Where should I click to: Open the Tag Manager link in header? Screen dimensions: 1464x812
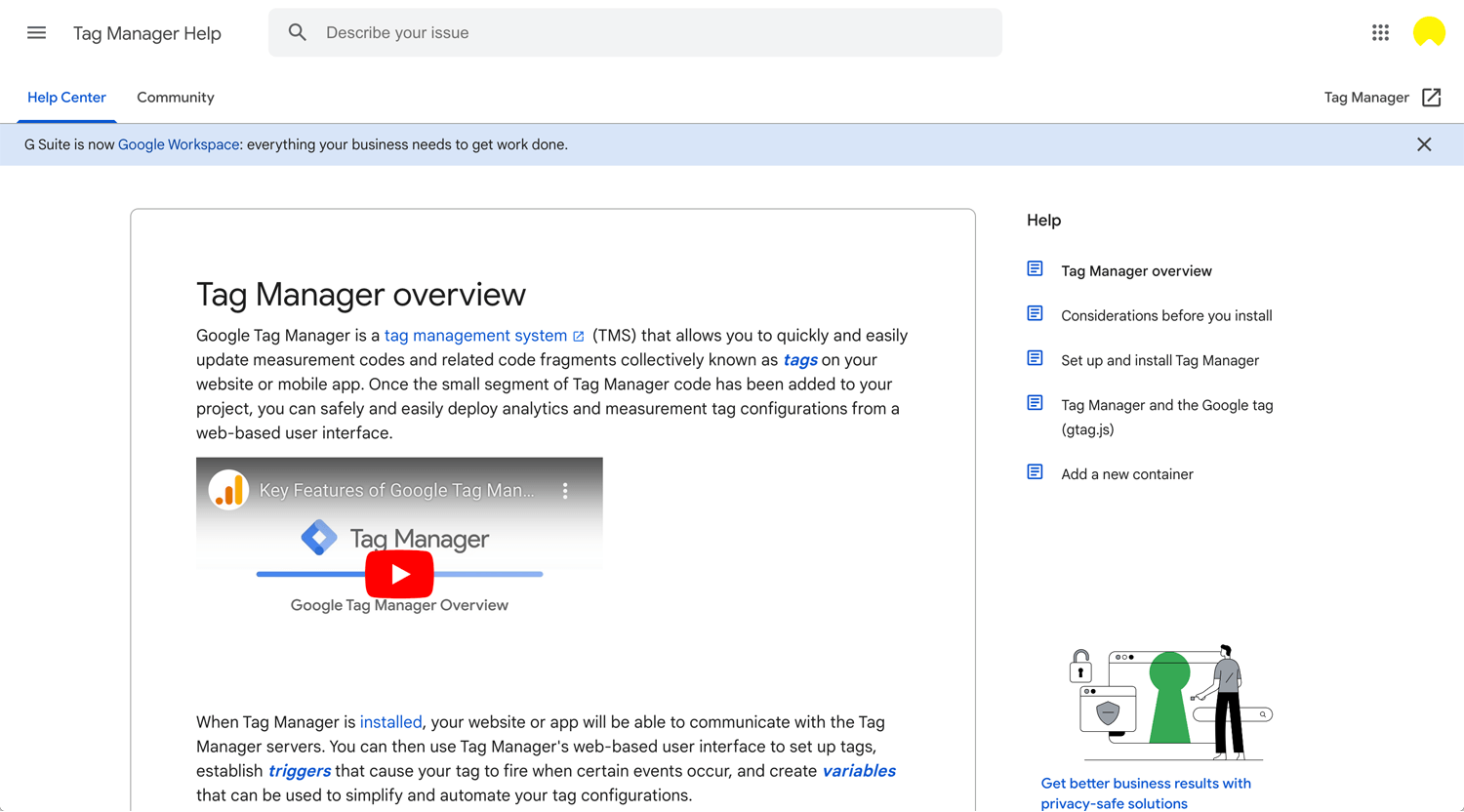tap(1366, 98)
